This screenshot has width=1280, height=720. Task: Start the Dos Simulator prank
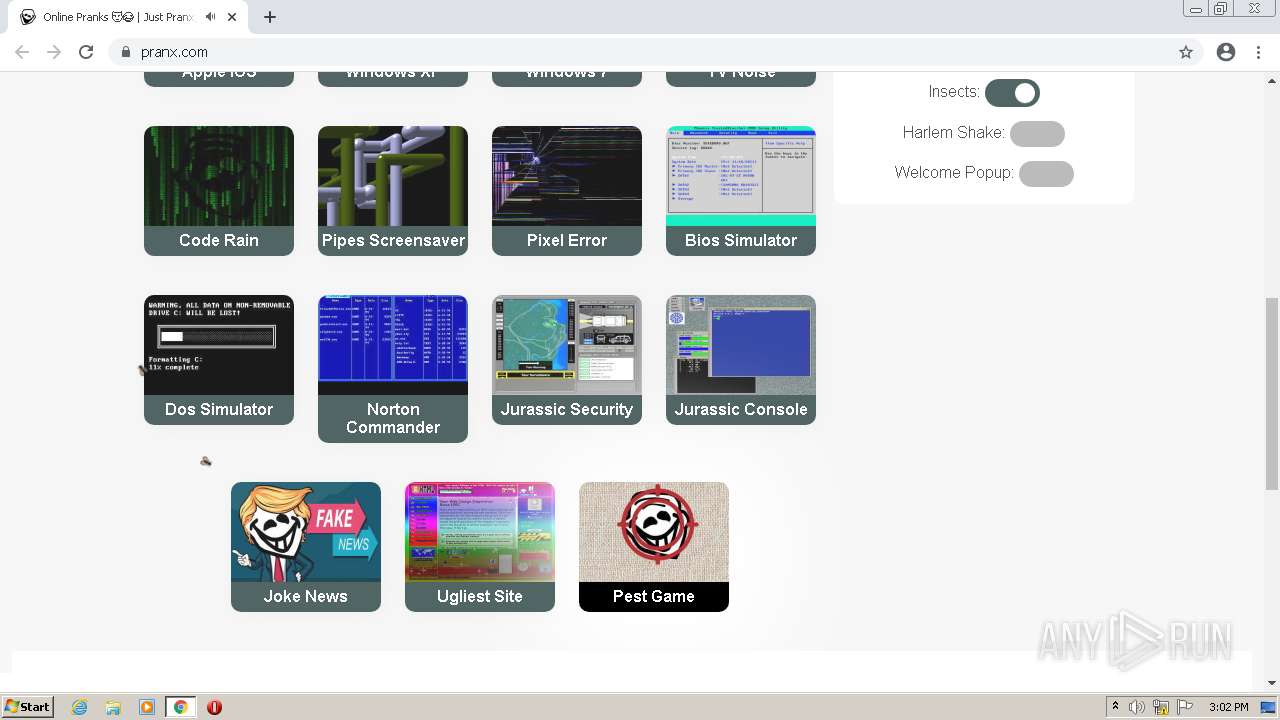click(x=219, y=360)
